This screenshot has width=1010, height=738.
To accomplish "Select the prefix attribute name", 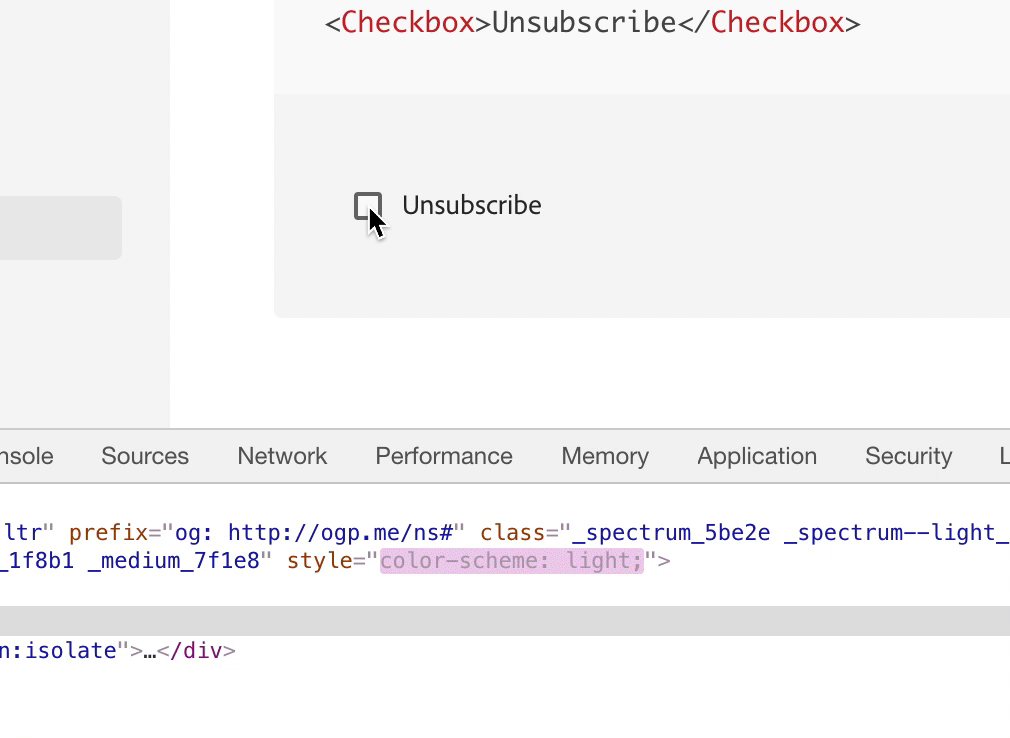I will coord(108,533).
